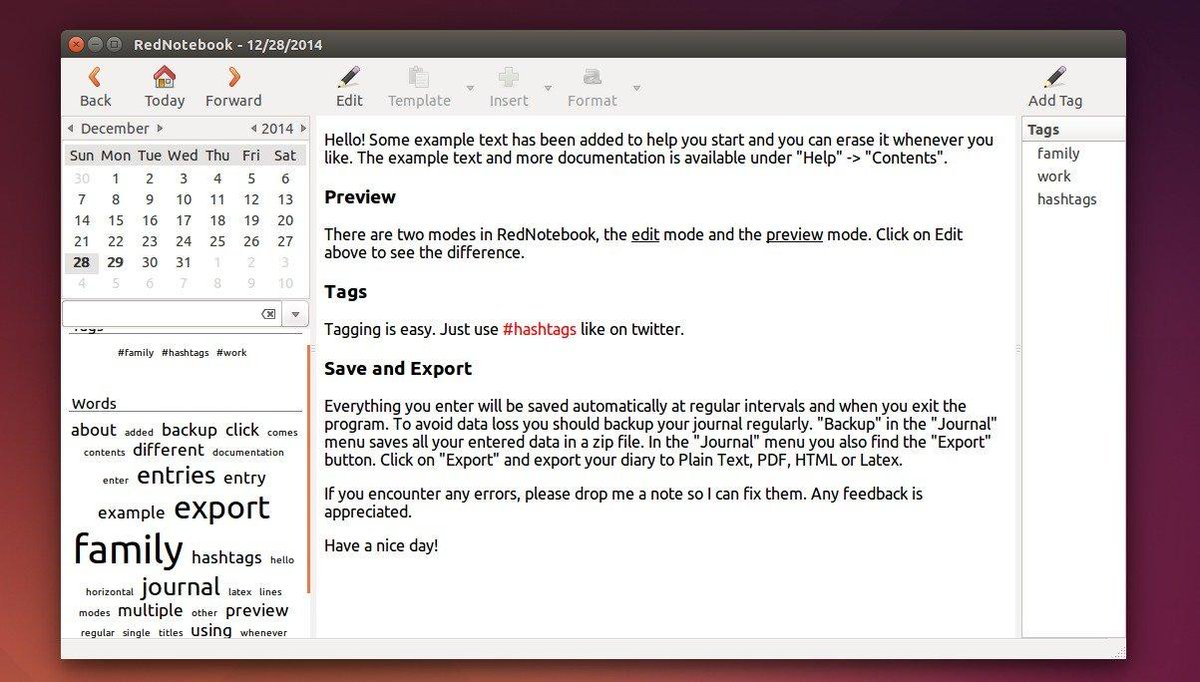
Task: Click the word 'entries' in word cloud
Action: coord(176,475)
